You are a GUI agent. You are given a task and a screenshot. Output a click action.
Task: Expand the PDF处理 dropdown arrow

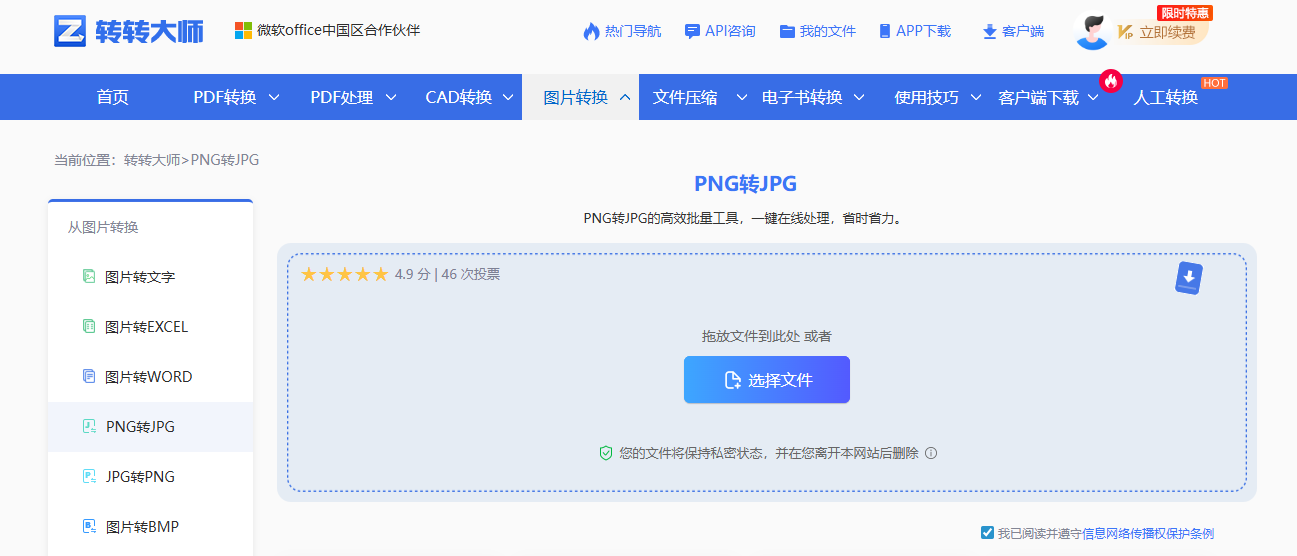tap(391, 97)
